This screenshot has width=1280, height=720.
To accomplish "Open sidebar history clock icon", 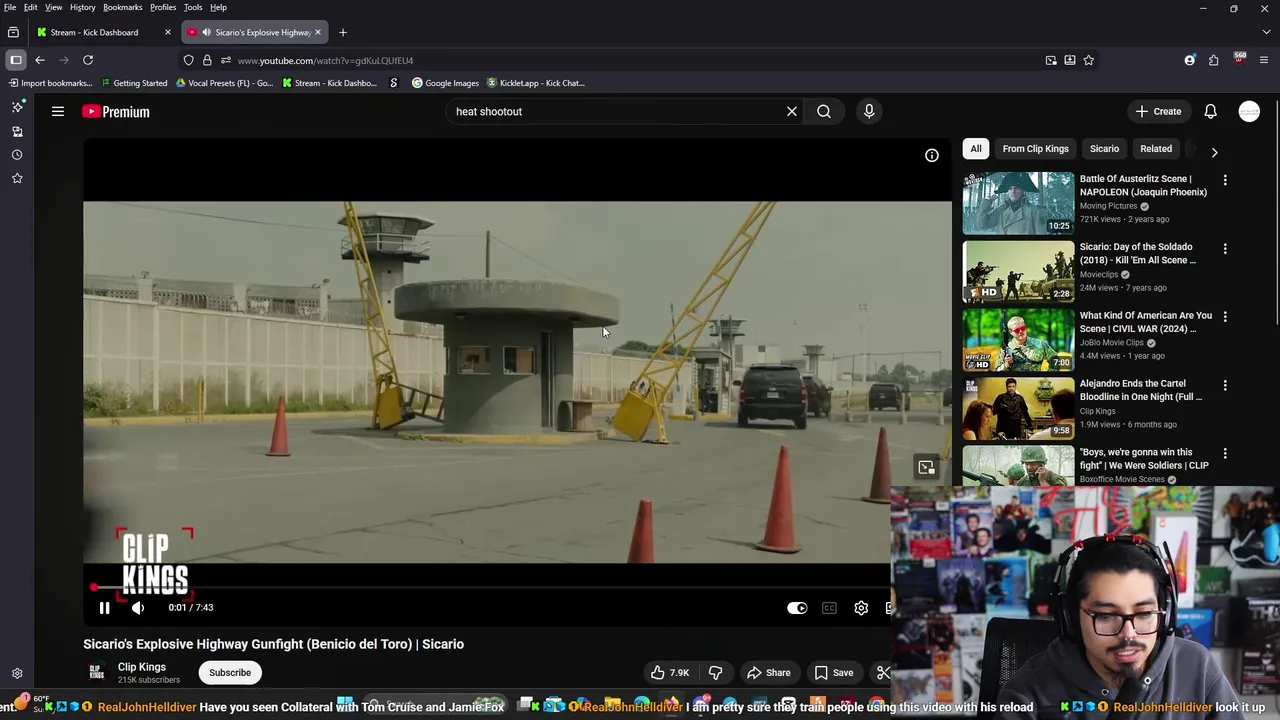I will coord(17,155).
